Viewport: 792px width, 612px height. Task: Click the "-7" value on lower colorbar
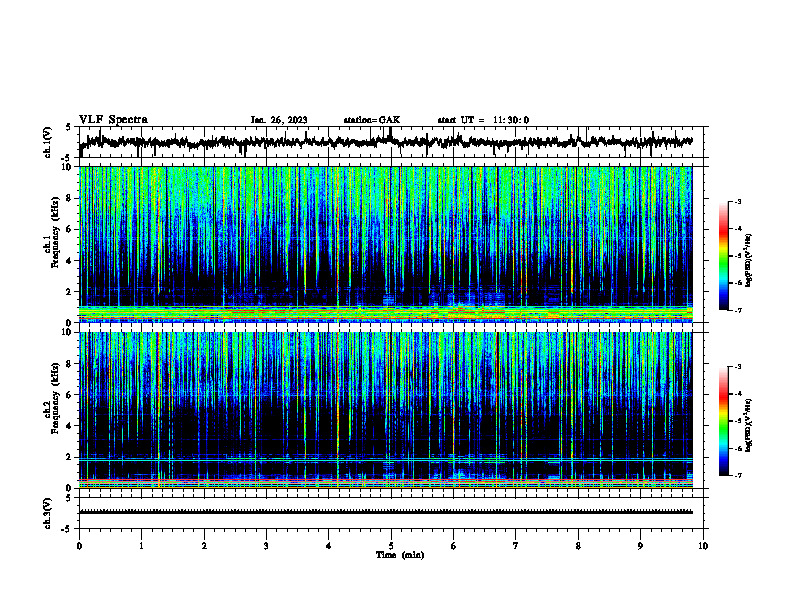(737, 475)
